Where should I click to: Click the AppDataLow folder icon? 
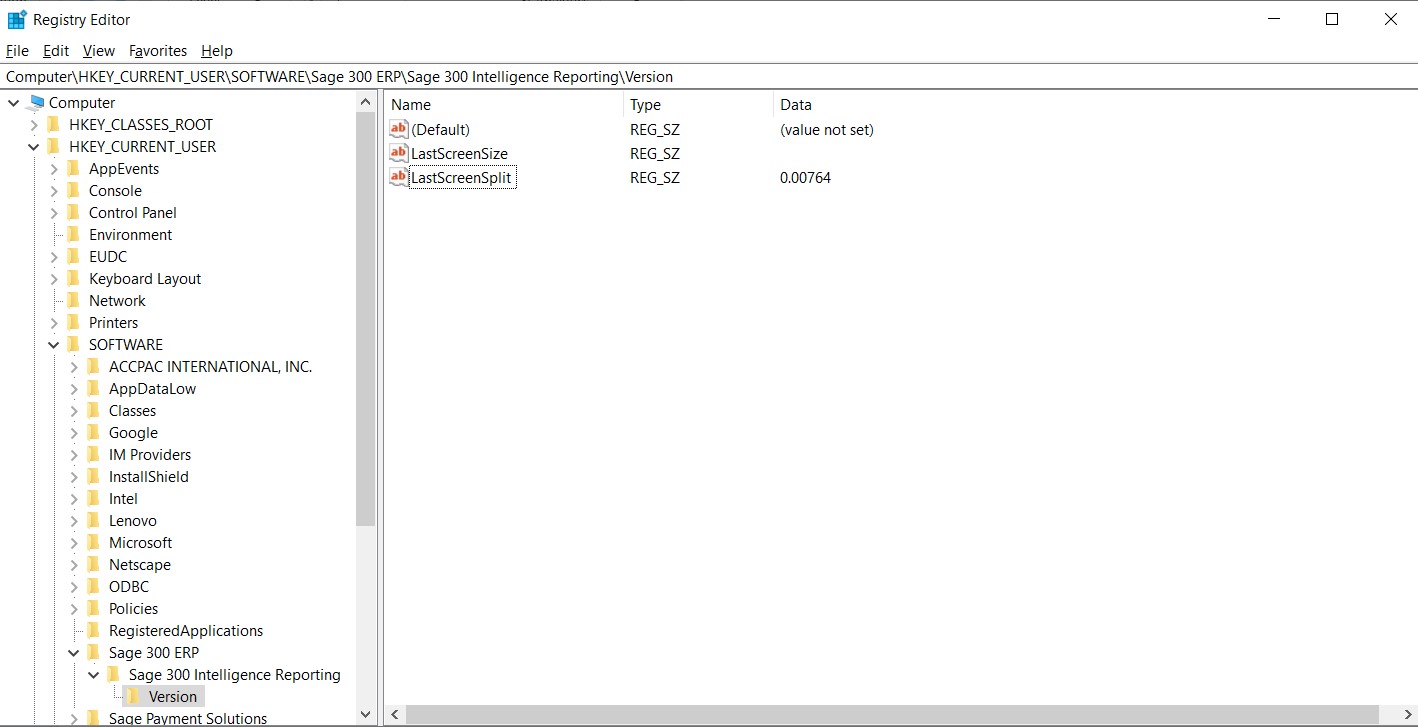[94, 388]
